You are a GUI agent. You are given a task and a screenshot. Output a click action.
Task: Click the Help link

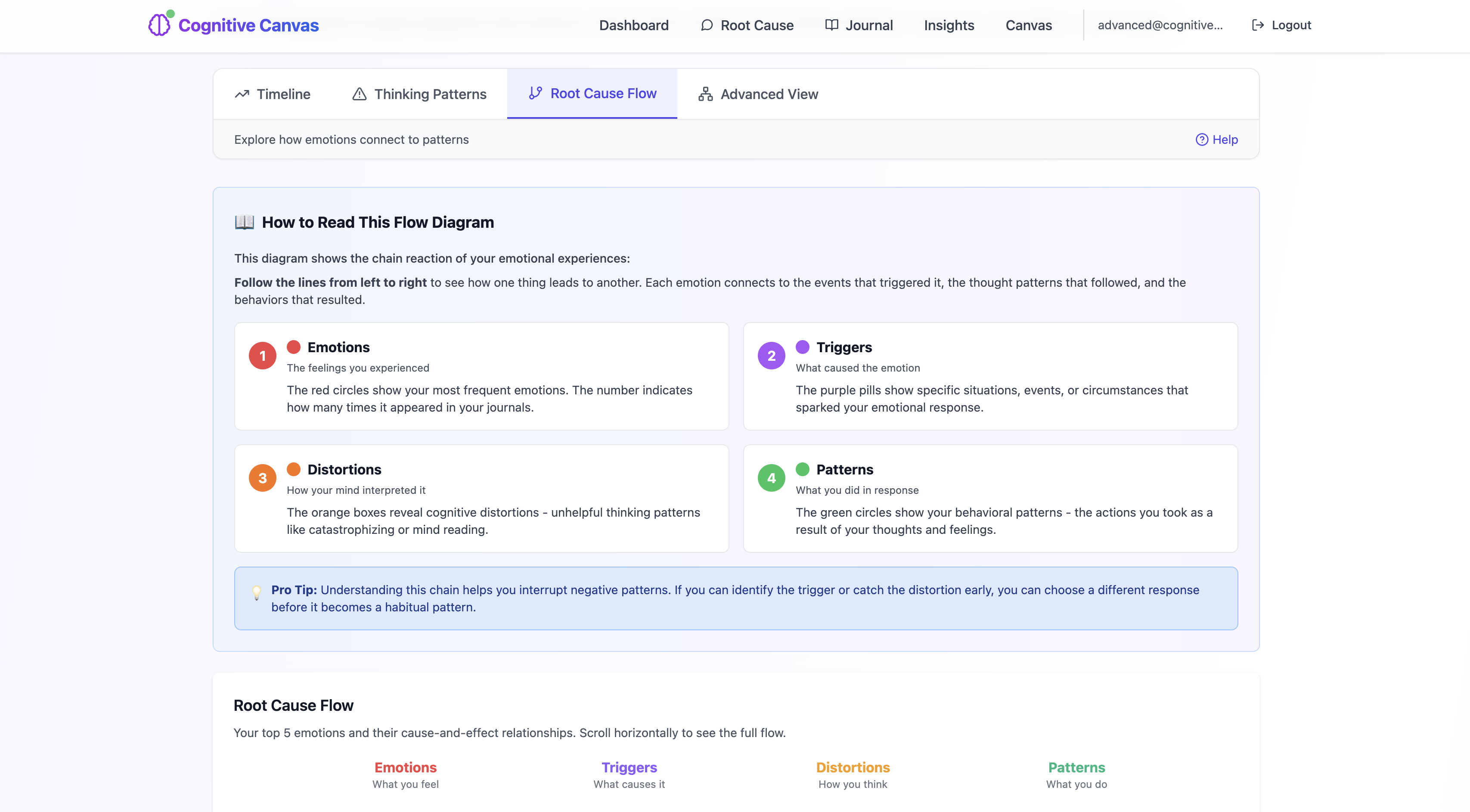pos(1225,140)
